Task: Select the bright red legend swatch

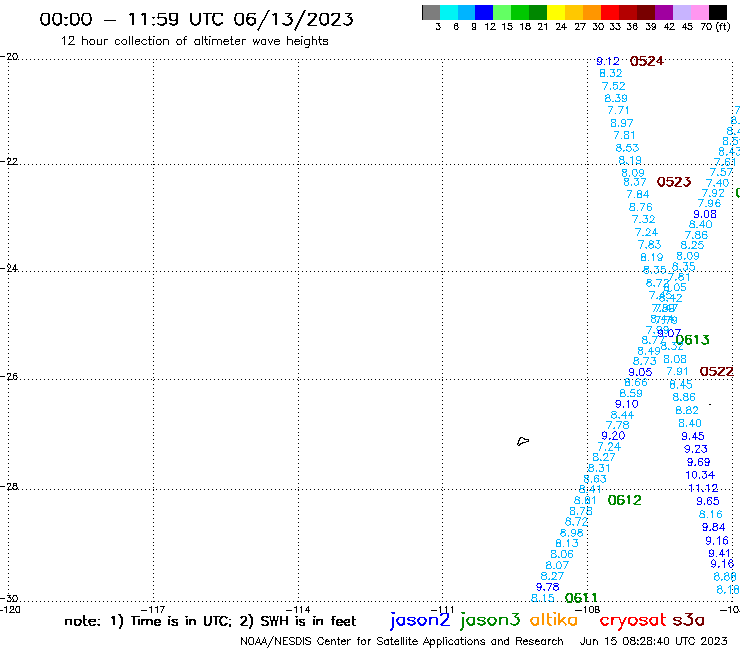Action: (x=609, y=12)
